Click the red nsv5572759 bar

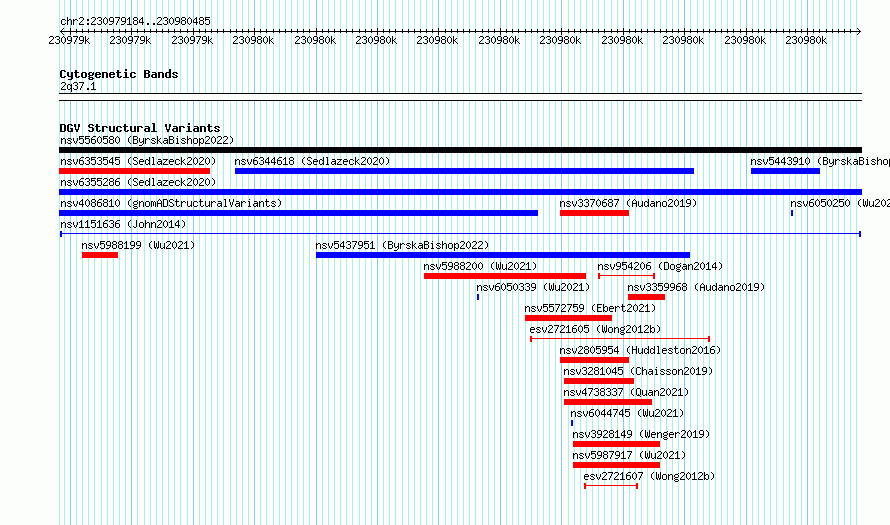[568, 318]
